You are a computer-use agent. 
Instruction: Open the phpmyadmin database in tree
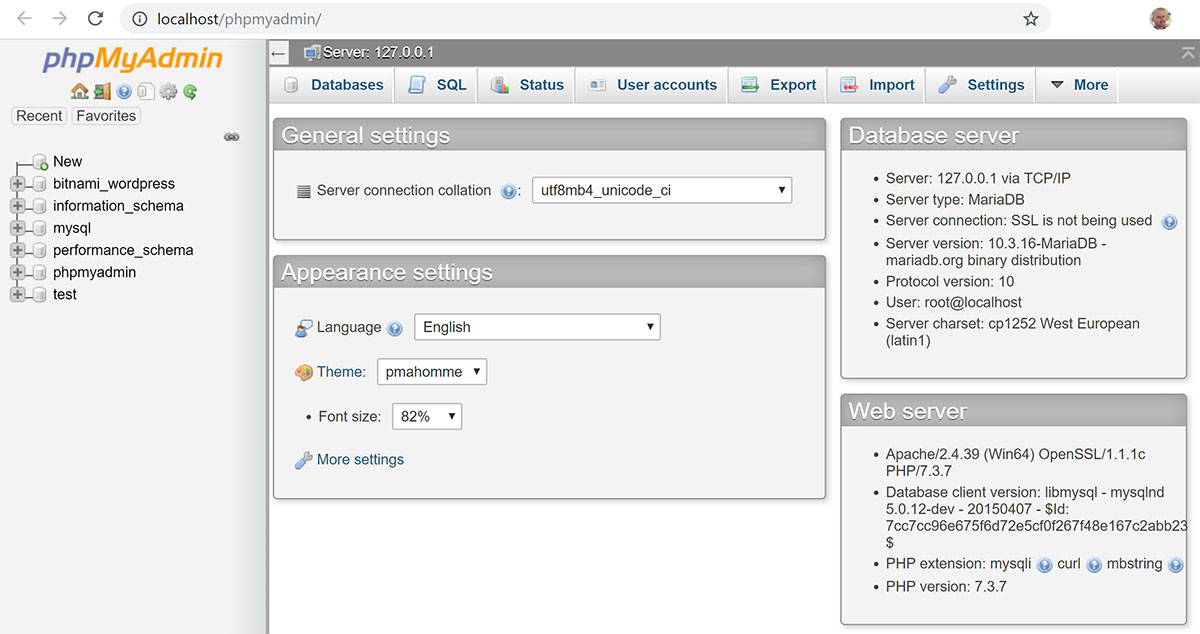tap(94, 272)
